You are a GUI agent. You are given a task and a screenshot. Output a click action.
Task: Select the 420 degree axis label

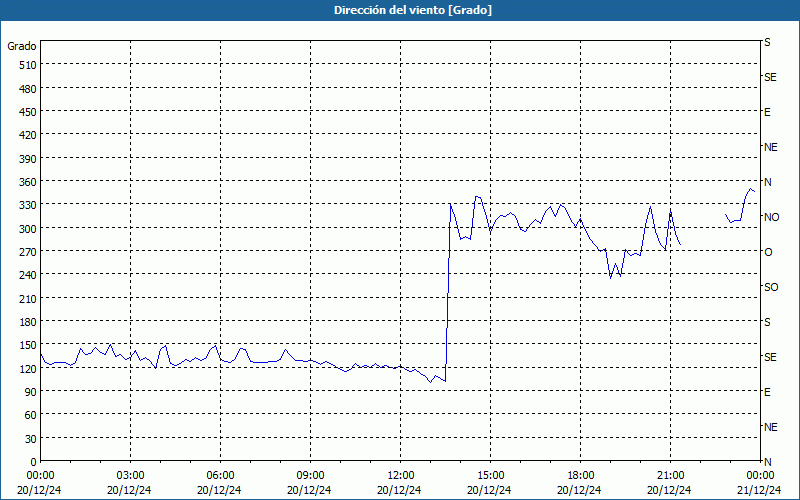pyautogui.click(x=28, y=135)
